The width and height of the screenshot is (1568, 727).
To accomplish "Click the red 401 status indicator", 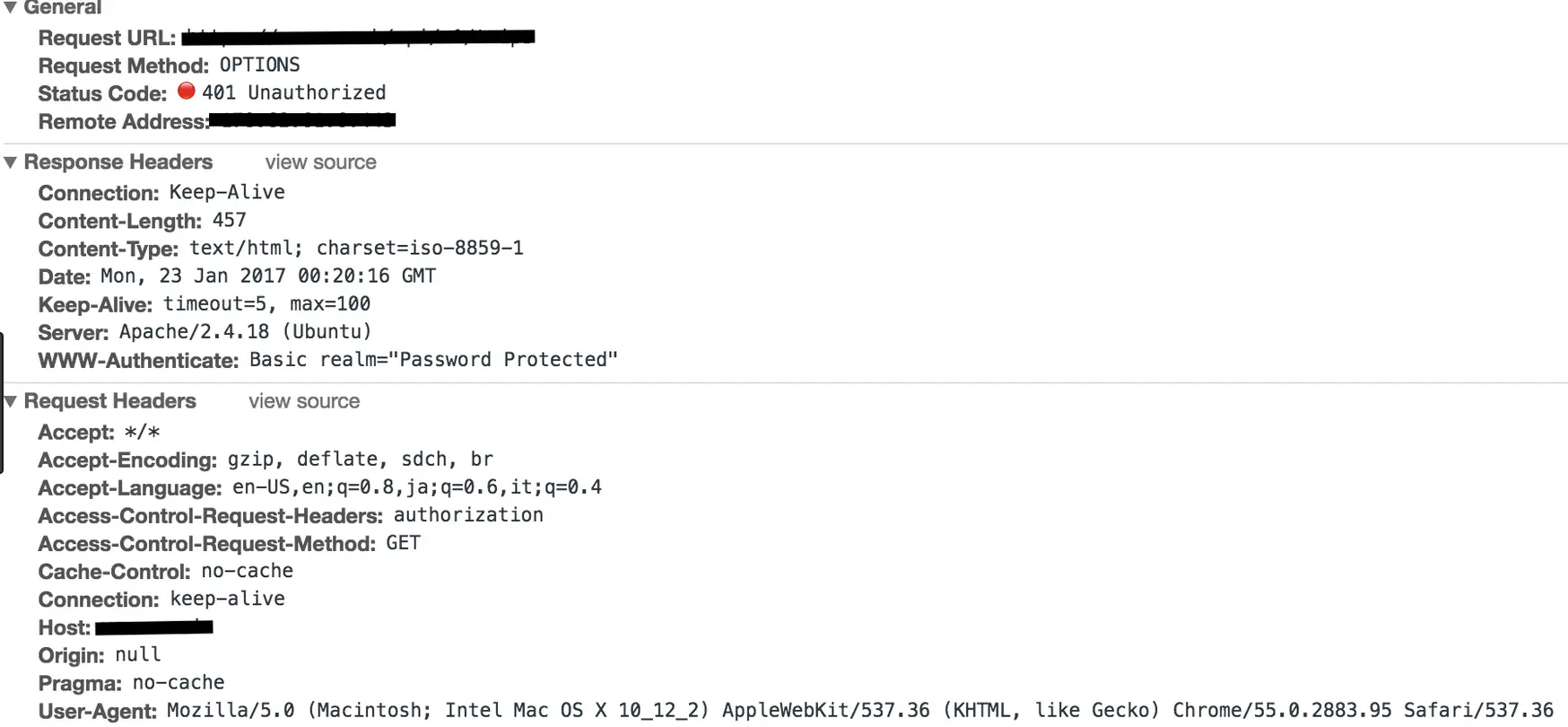I will point(187,91).
